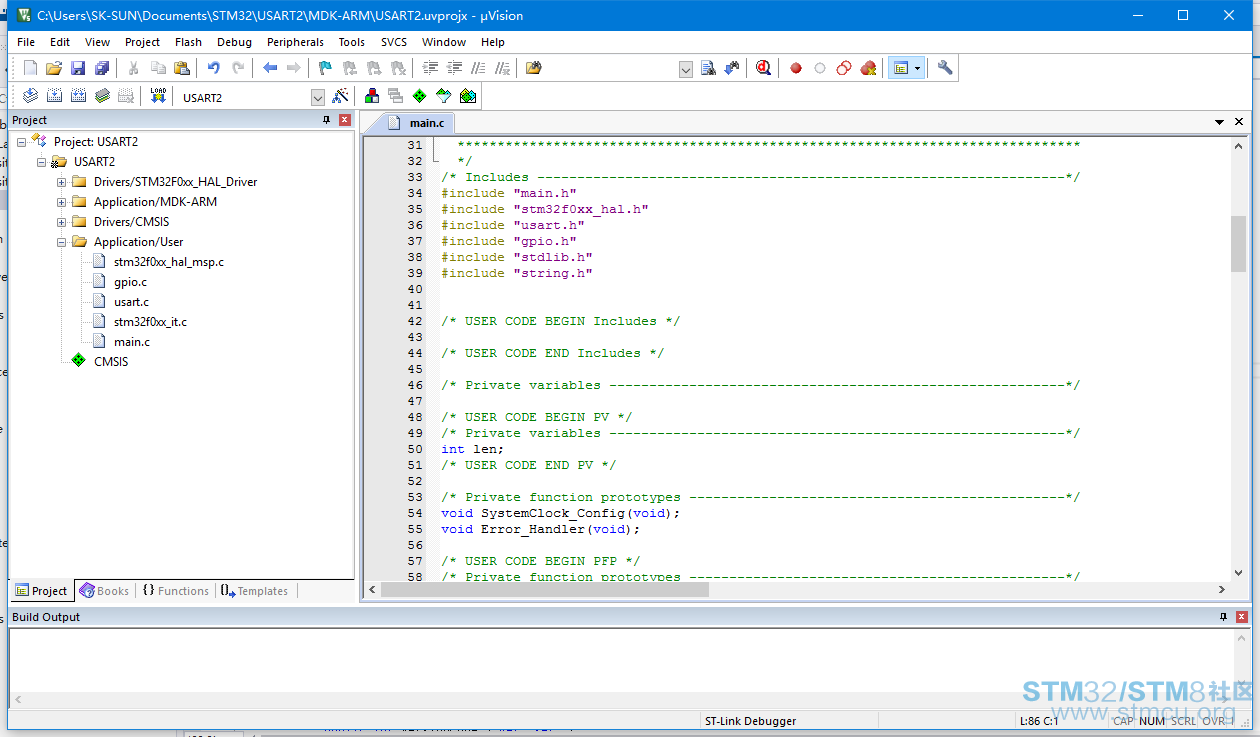Image resolution: width=1260 pixels, height=737 pixels.
Task: Switch to the Templates tab
Action: pyautogui.click(x=254, y=591)
